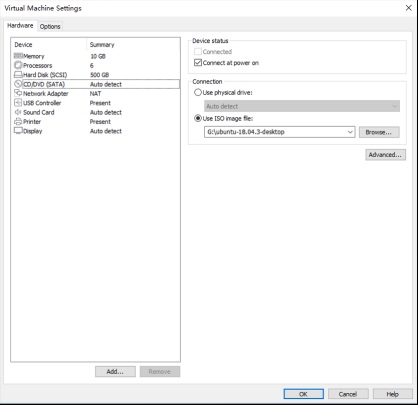Viewport: 418px width, 405px height.
Task: Click the Sound Card speaker icon
Action: 18,112
